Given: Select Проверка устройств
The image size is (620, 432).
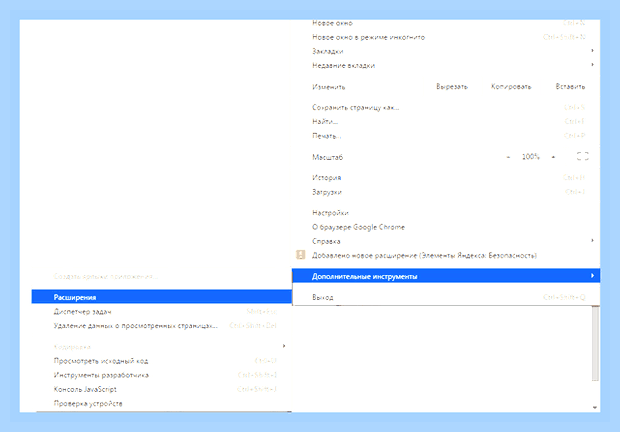Looking at the screenshot, I should coord(162,404).
